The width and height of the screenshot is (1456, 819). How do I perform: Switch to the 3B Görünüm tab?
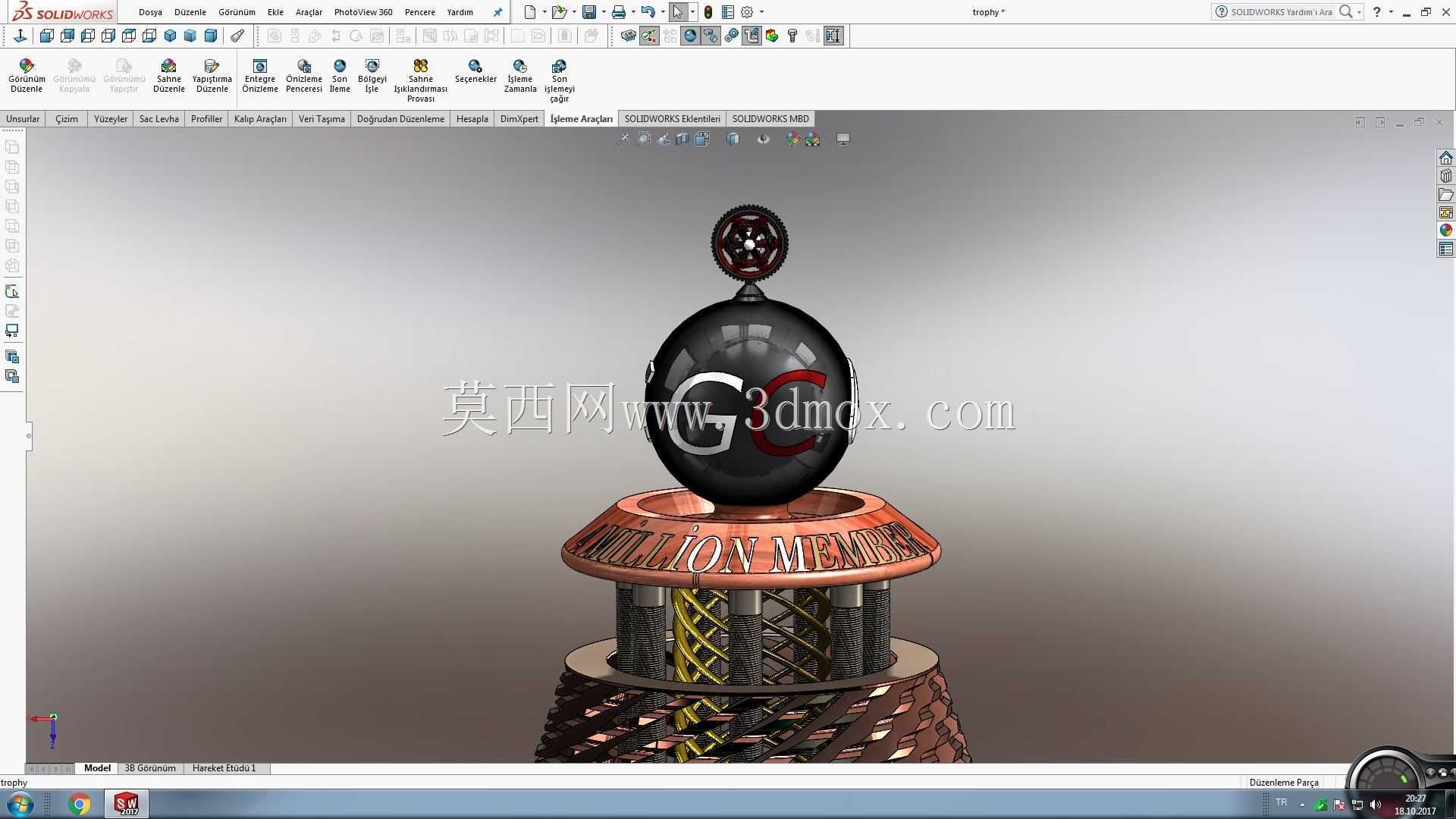pyautogui.click(x=150, y=768)
